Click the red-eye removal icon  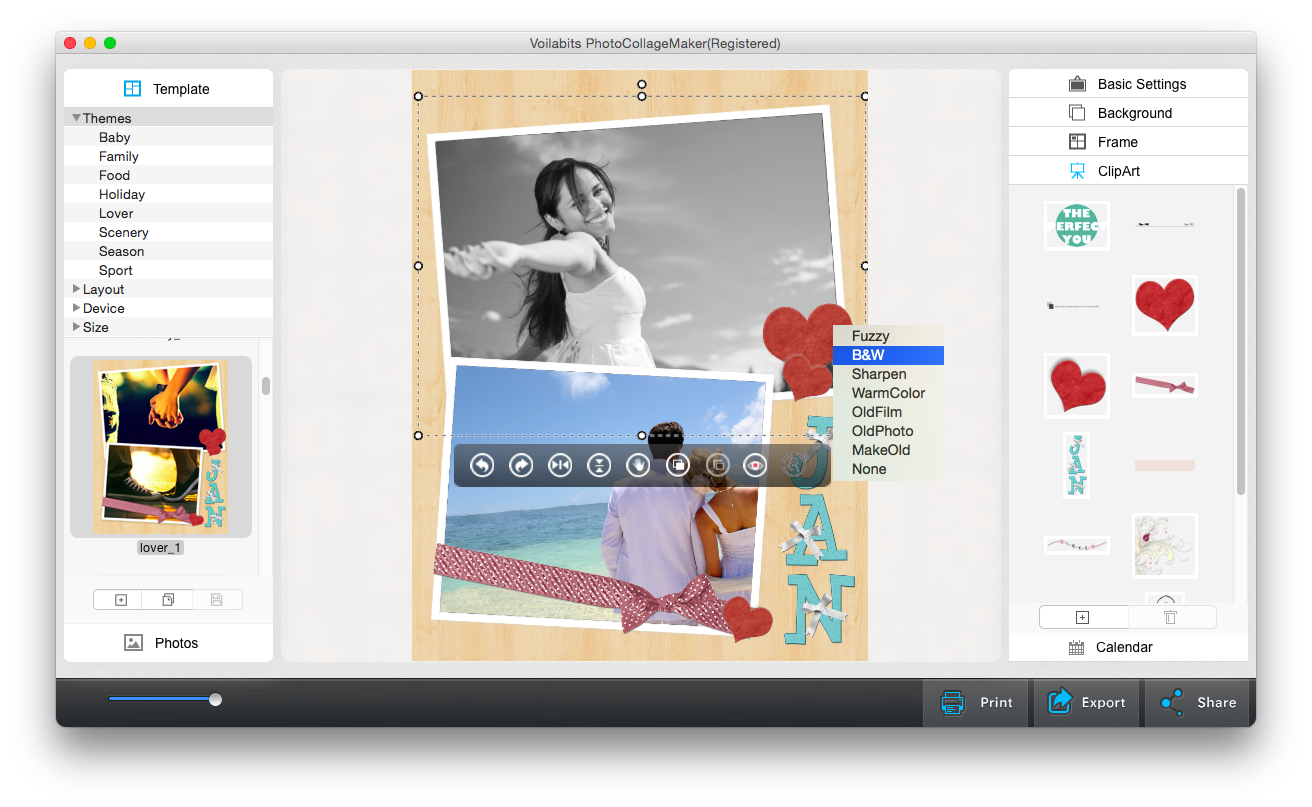coord(755,465)
